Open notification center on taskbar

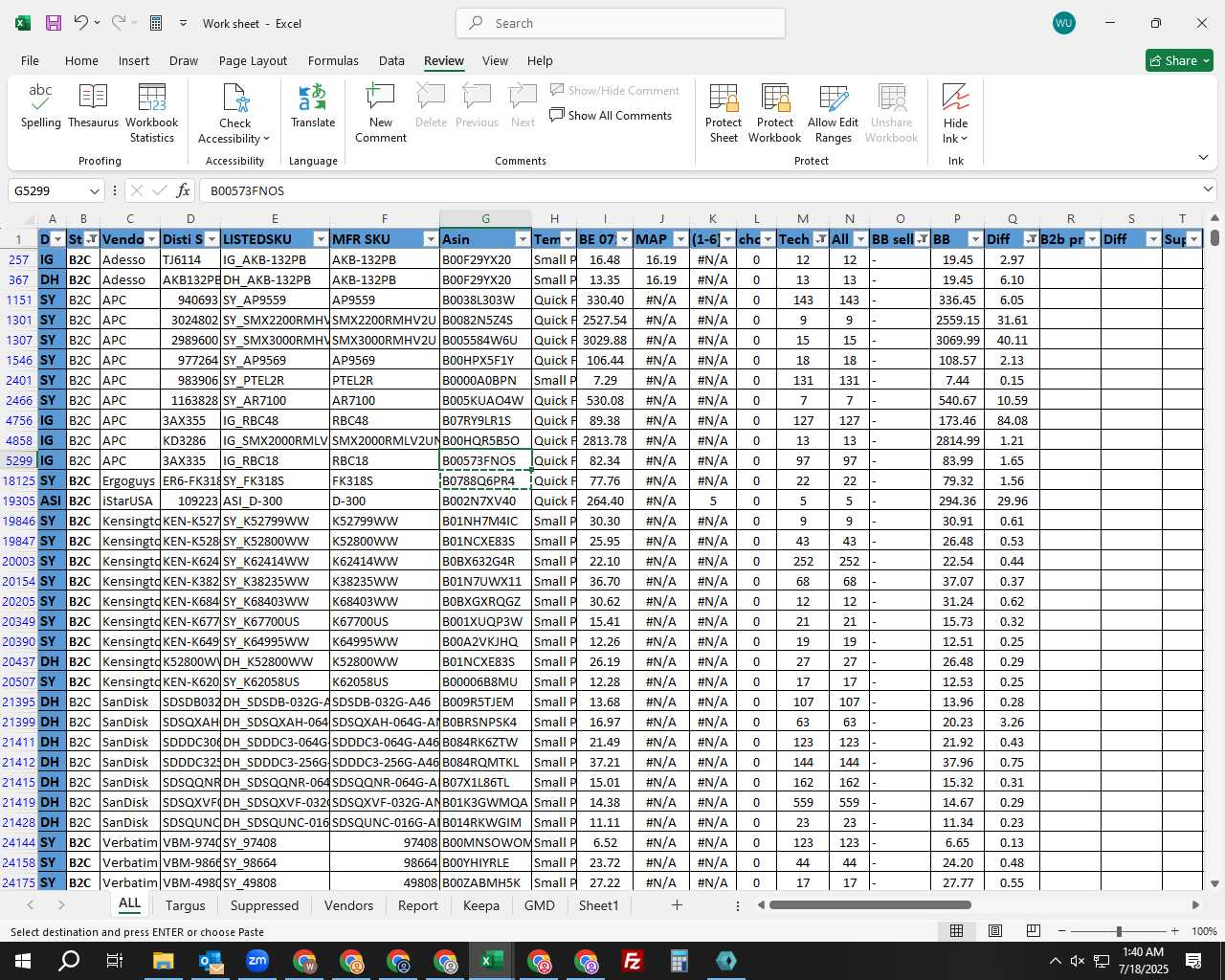1193,961
